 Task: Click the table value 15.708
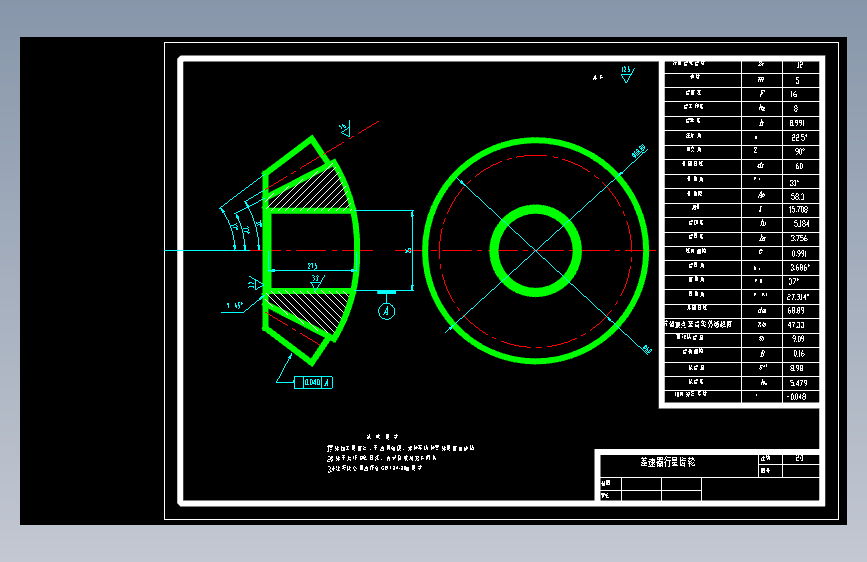pos(798,210)
